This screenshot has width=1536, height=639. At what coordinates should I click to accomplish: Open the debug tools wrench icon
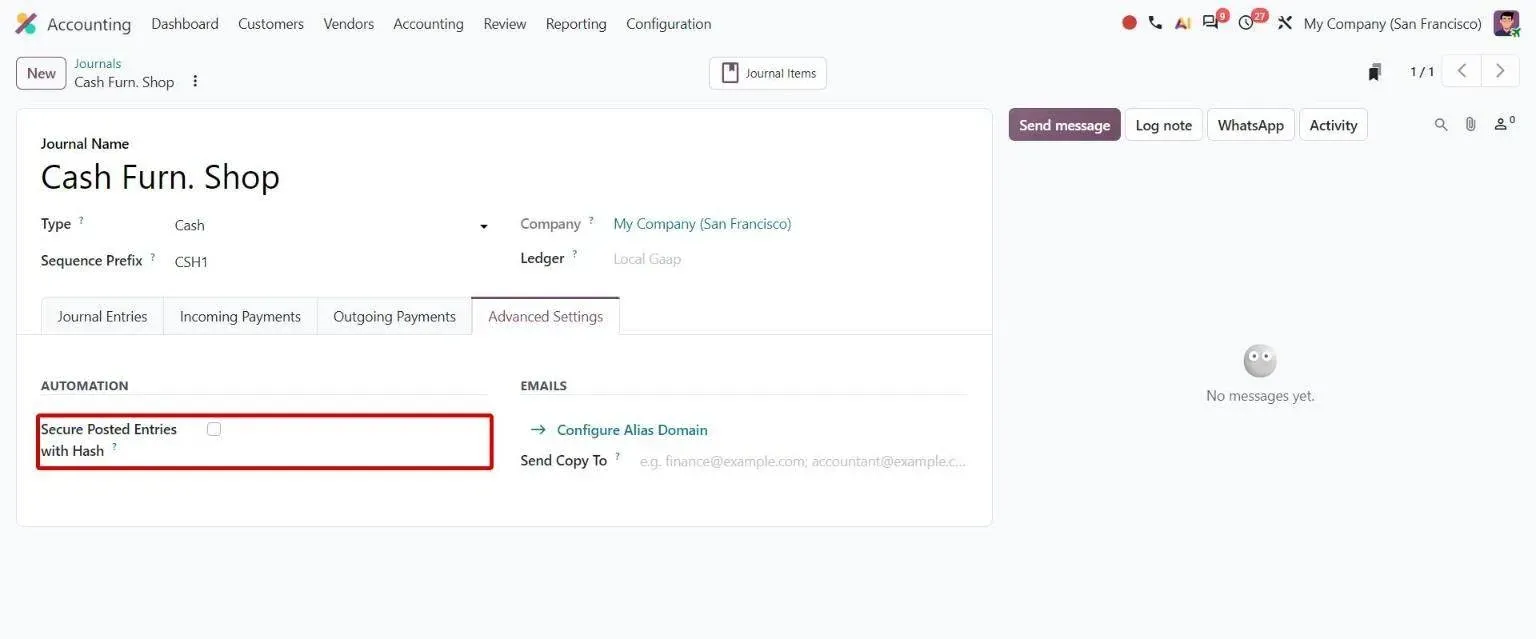(x=1285, y=23)
